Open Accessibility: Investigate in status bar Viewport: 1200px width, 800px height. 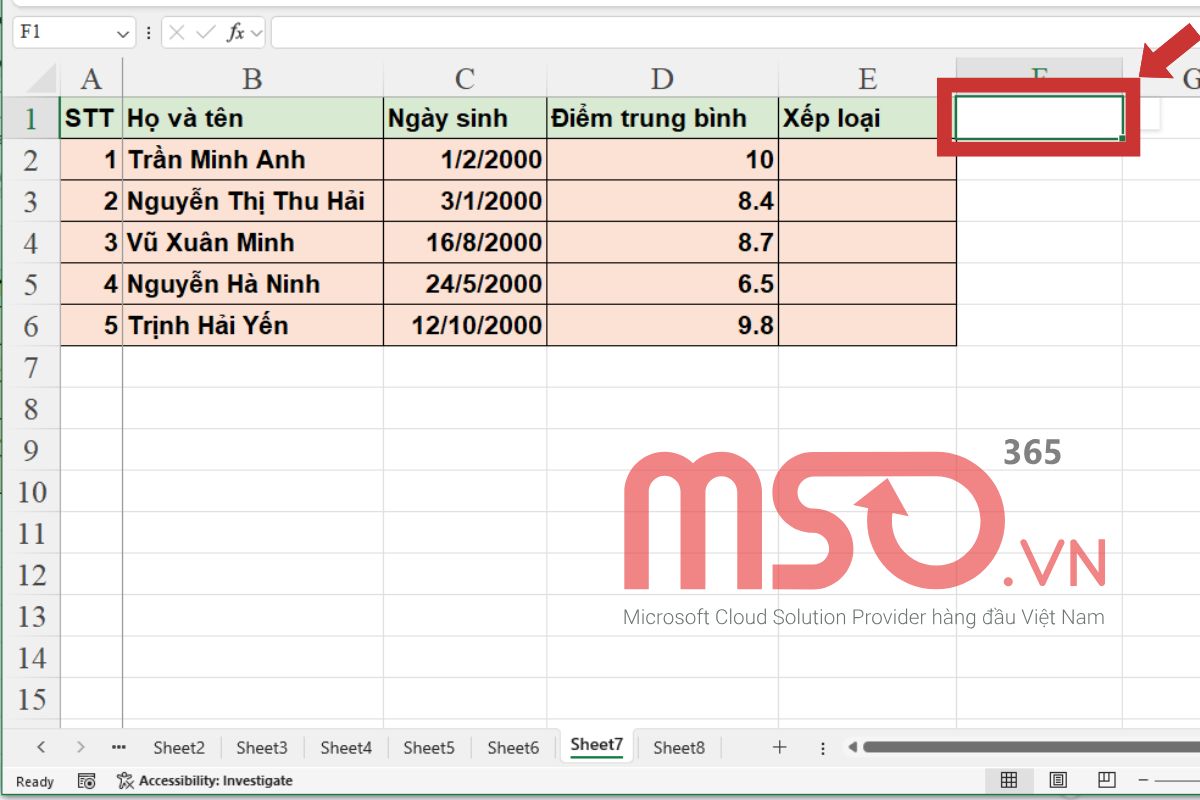pyautogui.click(x=205, y=780)
